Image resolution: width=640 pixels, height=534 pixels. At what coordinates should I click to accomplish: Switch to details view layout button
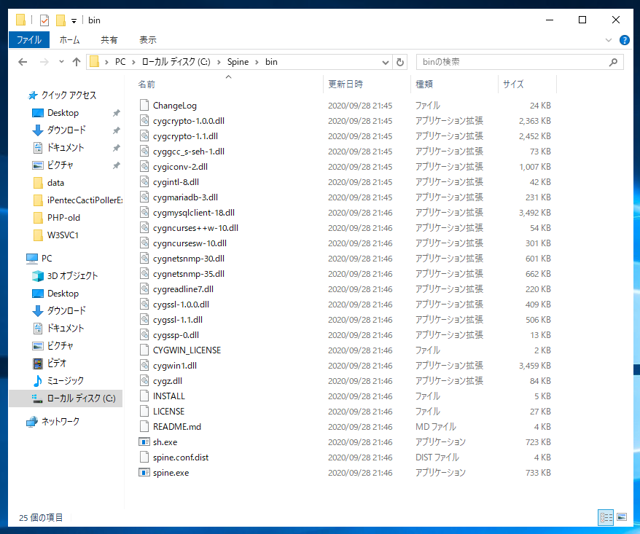coord(606,518)
